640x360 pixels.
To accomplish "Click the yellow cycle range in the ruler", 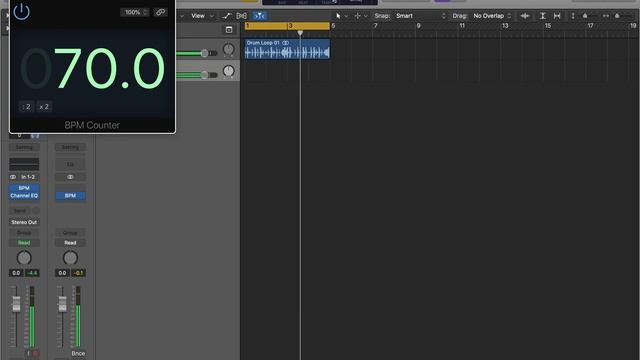I will [x=287, y=26].
